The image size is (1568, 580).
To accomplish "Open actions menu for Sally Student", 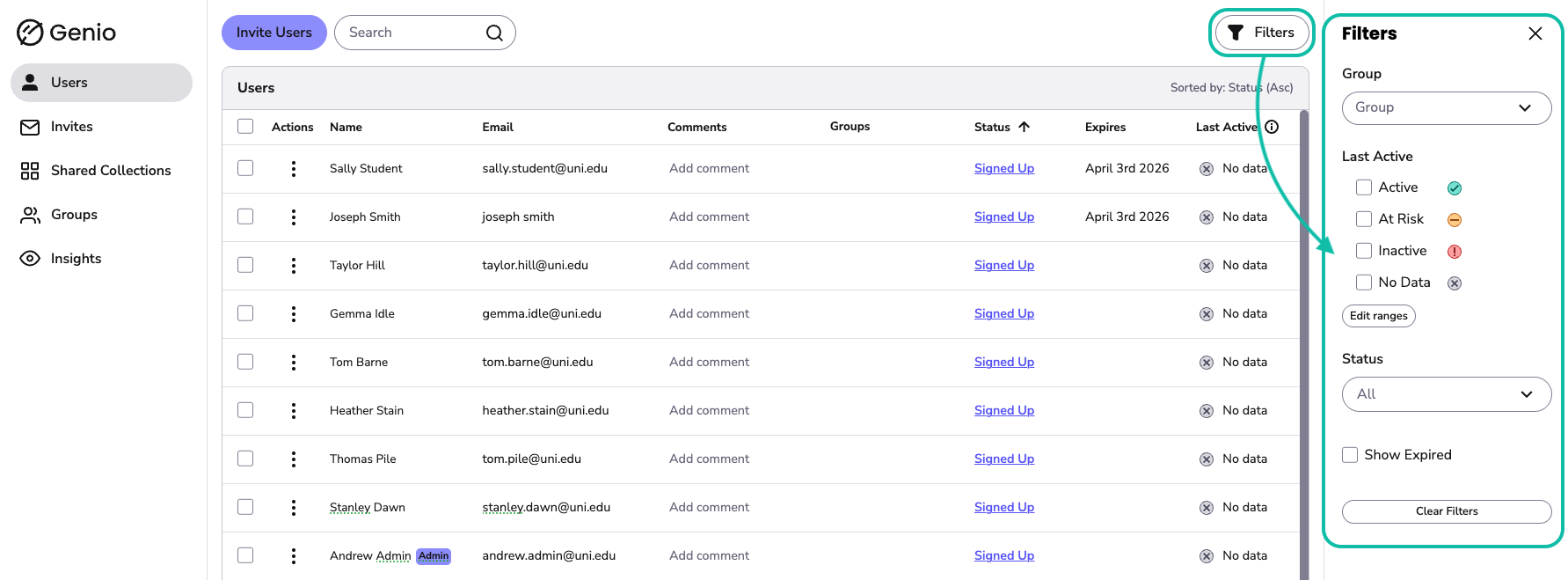I will (293, 169).
